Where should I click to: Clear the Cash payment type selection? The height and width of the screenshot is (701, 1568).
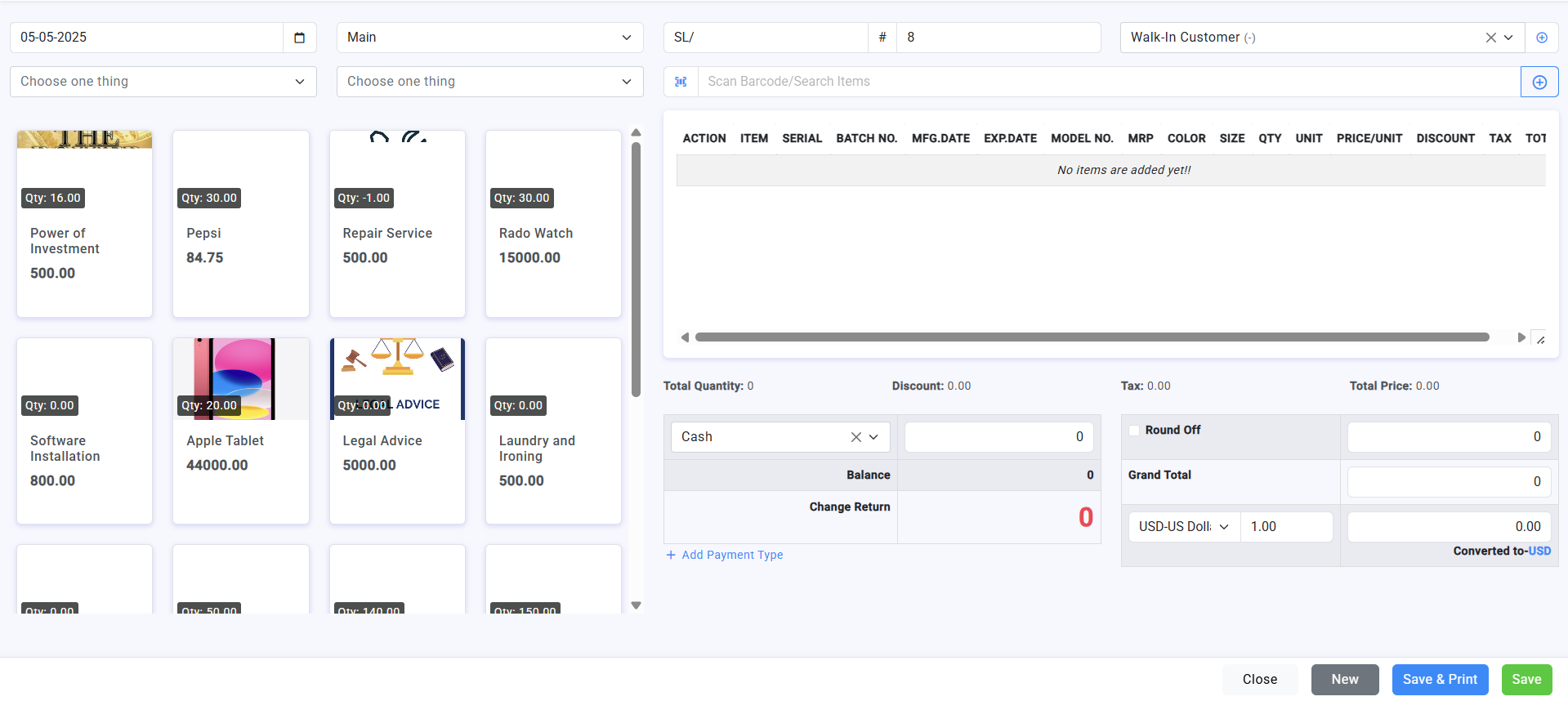855,437
